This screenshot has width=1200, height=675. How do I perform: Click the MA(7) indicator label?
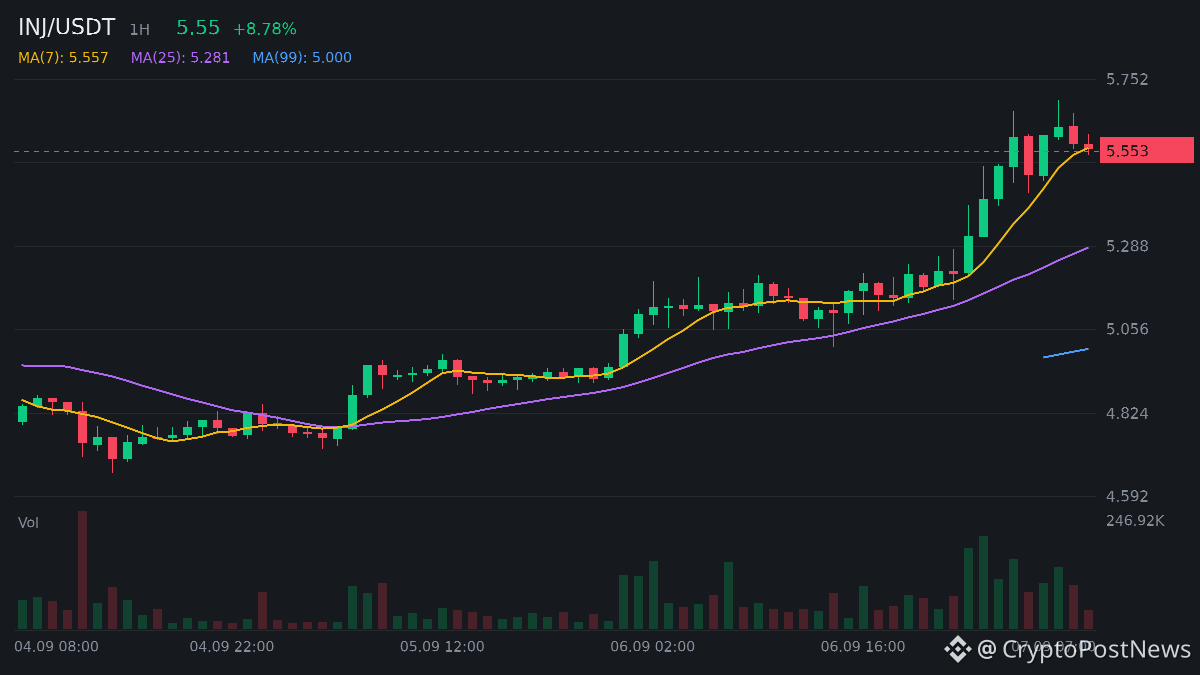coord(63,58)
